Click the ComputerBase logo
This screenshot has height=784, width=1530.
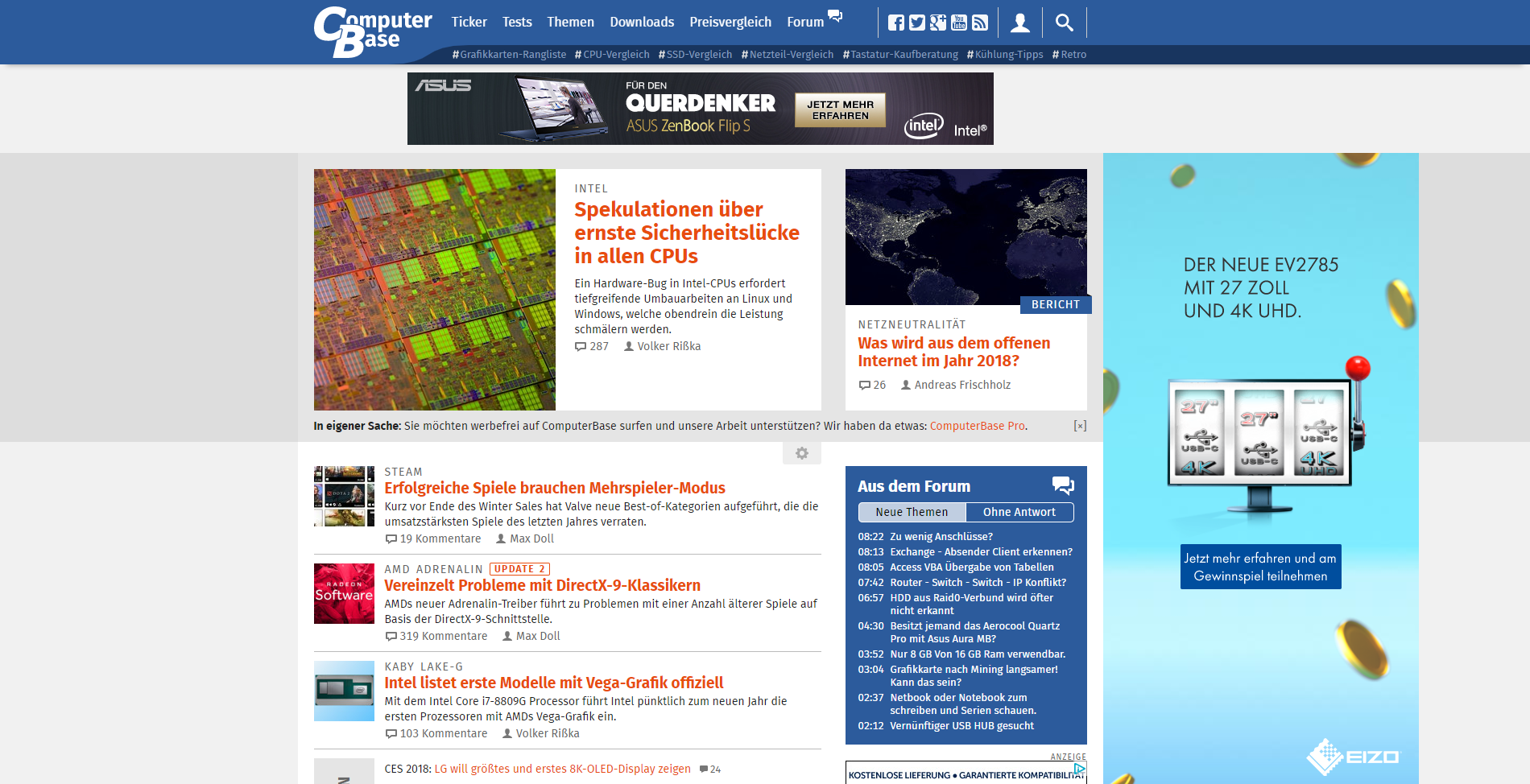pyautogui.click(x=372, y=31)
